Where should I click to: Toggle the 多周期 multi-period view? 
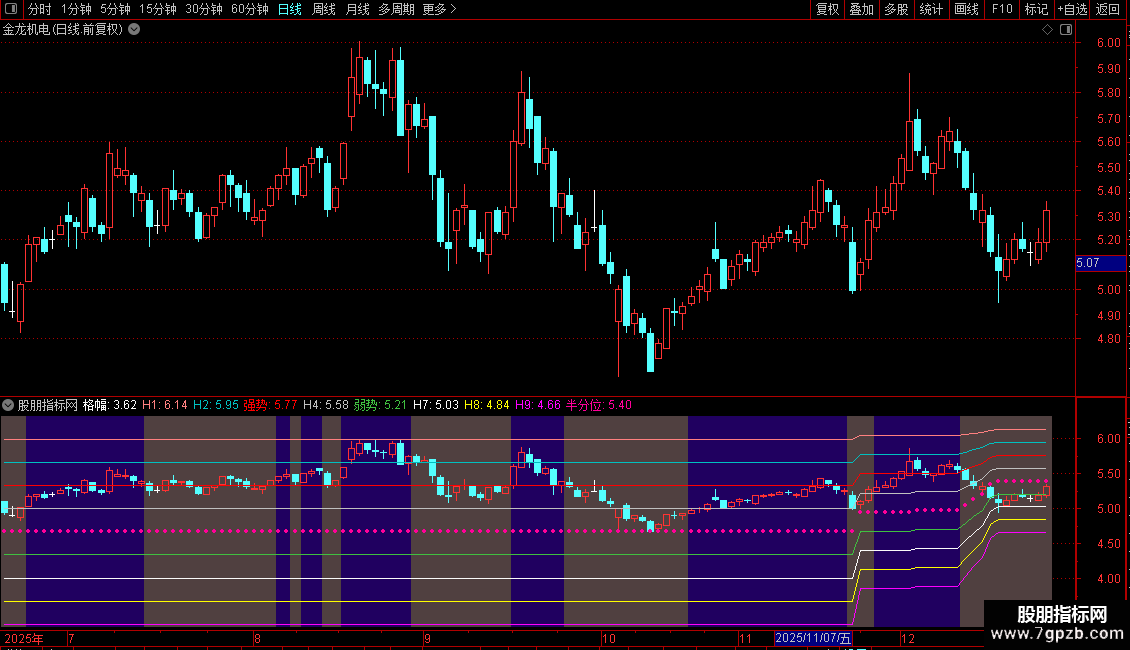click(x=396, y=9)
